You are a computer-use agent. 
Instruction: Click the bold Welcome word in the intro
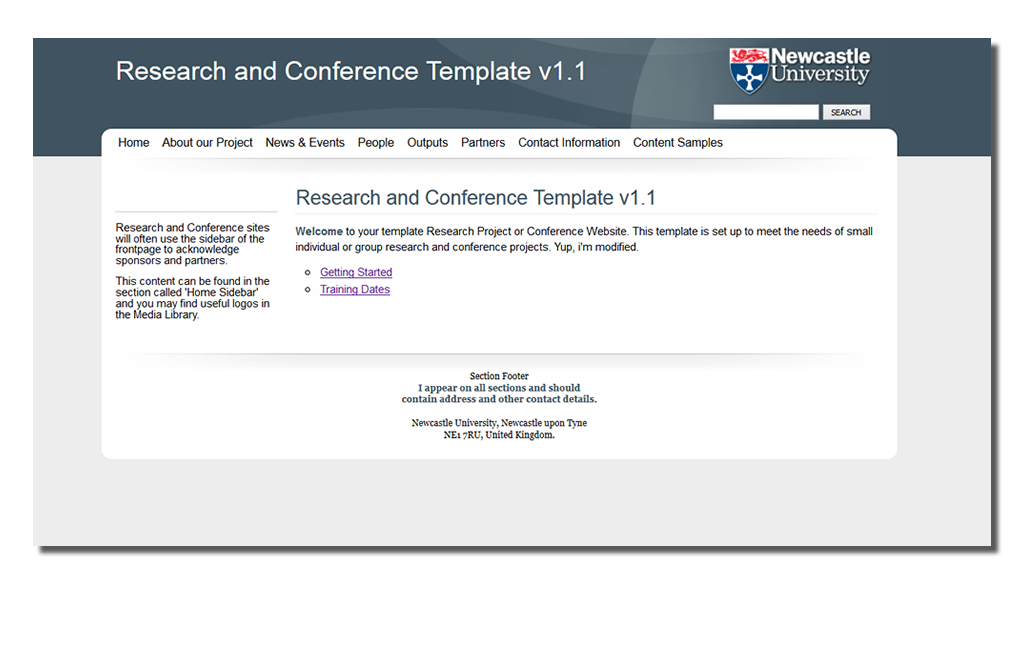coord(319,232)
